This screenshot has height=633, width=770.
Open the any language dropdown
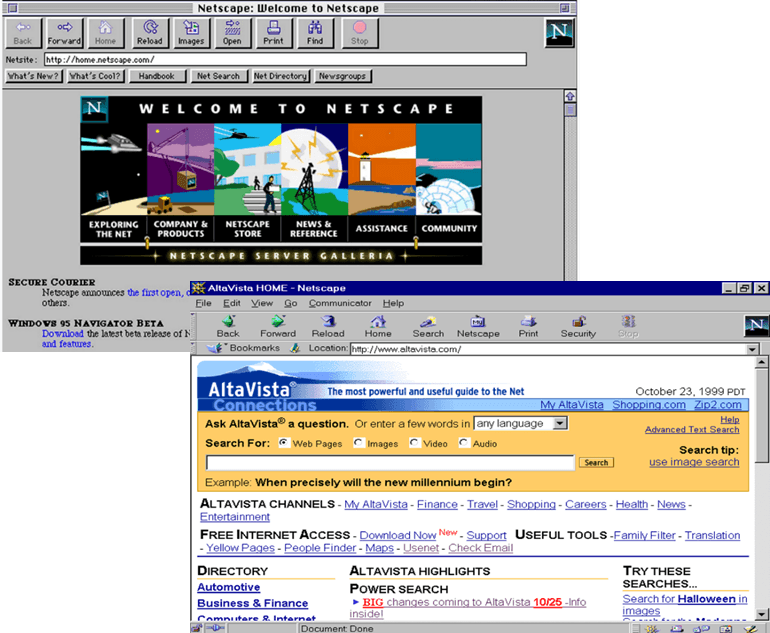tap(521, 423)
